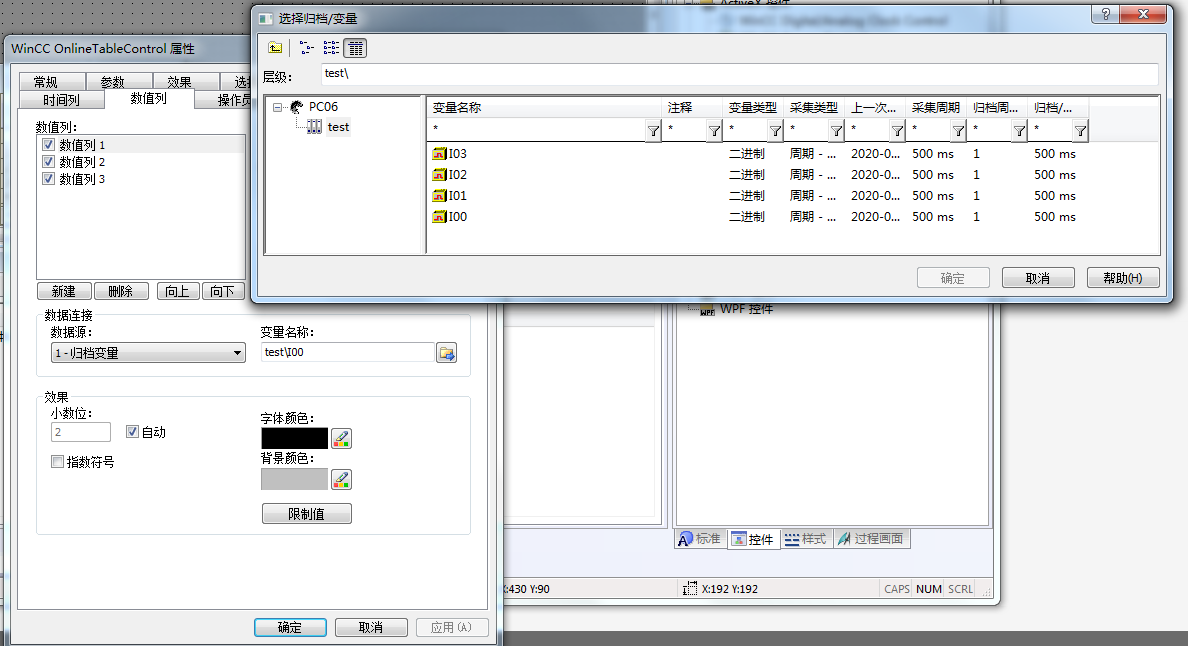Click the test archive icon in tree
The image size is (1188, 646).
(314, 127)
